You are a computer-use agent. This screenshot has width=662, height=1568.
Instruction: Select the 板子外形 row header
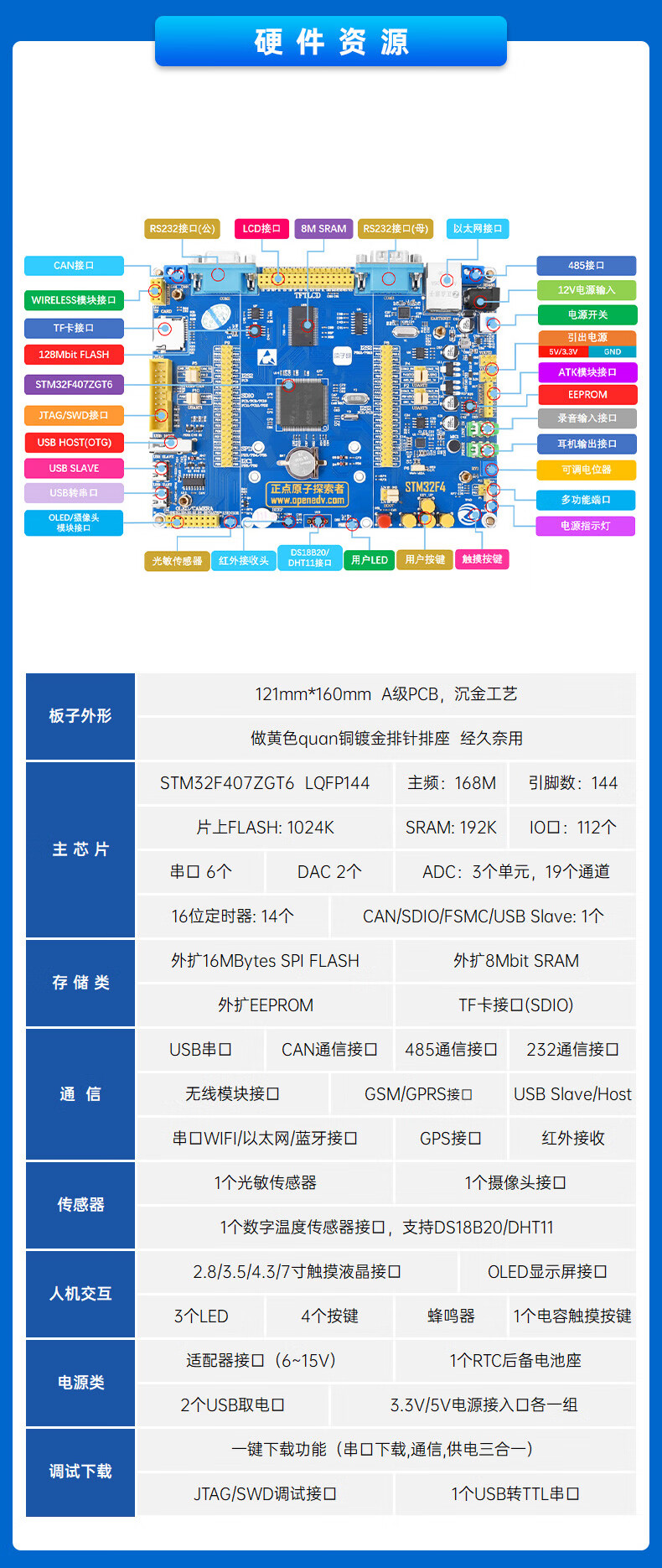pyautogui.click(x=80, y=716)
